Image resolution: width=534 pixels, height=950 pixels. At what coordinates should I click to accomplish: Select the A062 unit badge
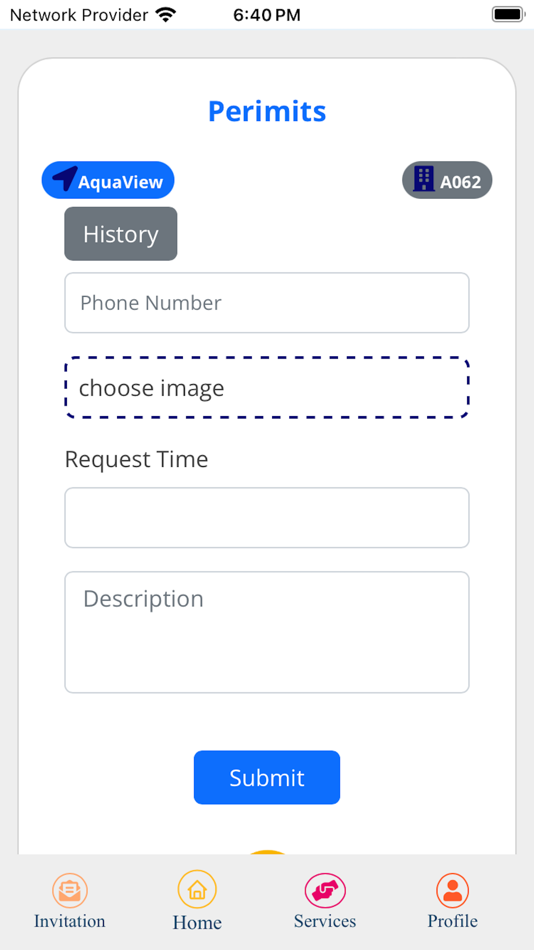[x=447, y=180]
